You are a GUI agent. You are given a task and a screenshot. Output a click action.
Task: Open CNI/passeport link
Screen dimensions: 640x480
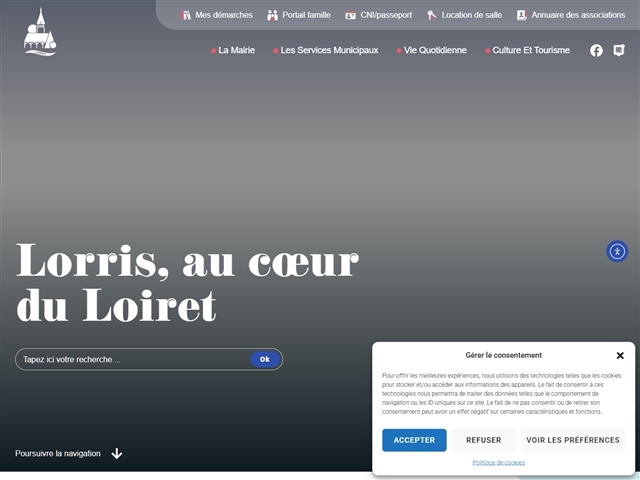tap(386, 15)
